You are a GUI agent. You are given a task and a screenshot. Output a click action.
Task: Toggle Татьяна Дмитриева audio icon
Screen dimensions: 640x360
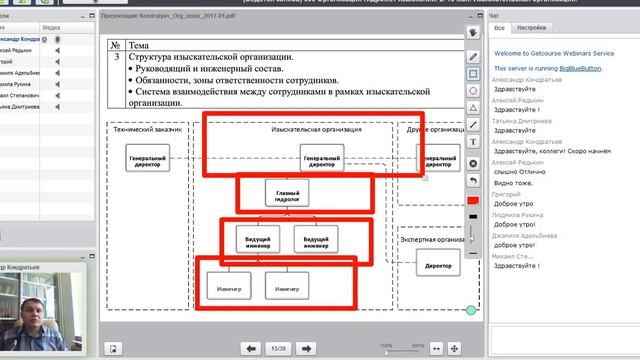(x=58, y=107)
